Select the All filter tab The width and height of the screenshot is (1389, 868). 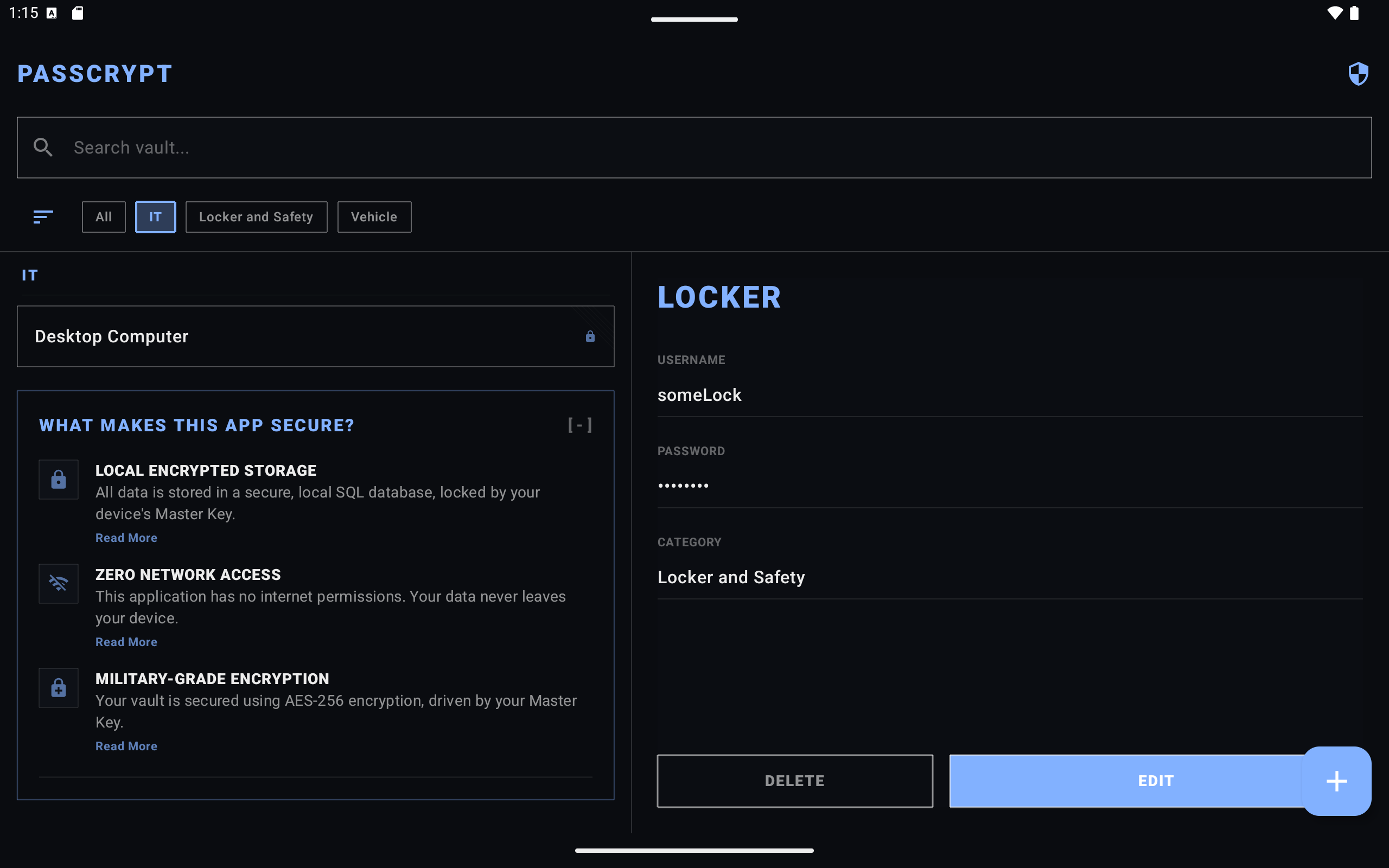tap(103, 216)
